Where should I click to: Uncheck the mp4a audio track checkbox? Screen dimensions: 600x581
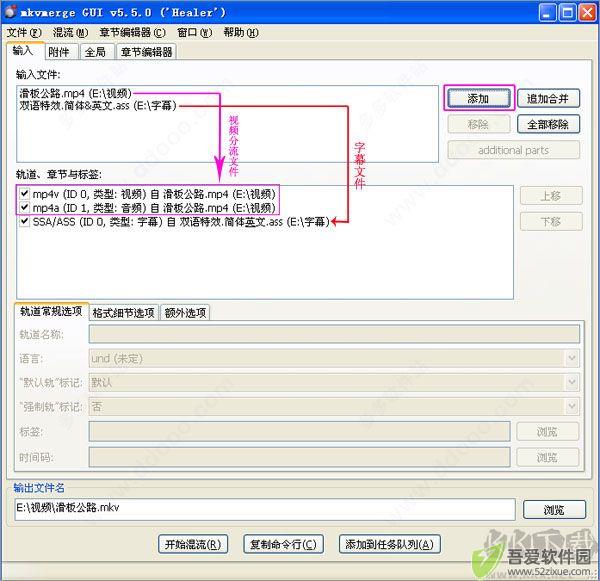pyautogui.click(x=24, y=207)
